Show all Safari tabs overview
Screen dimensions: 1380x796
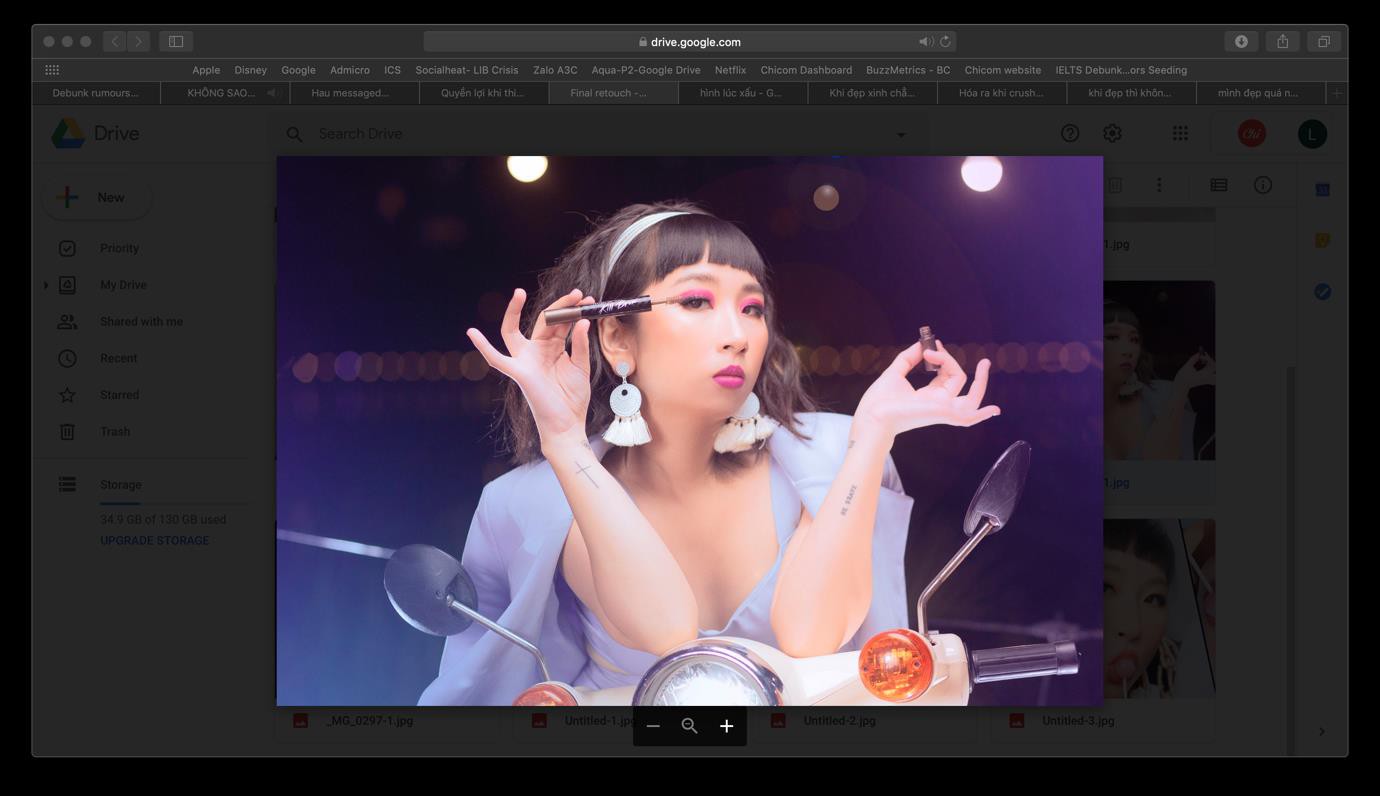(1323, 41)
